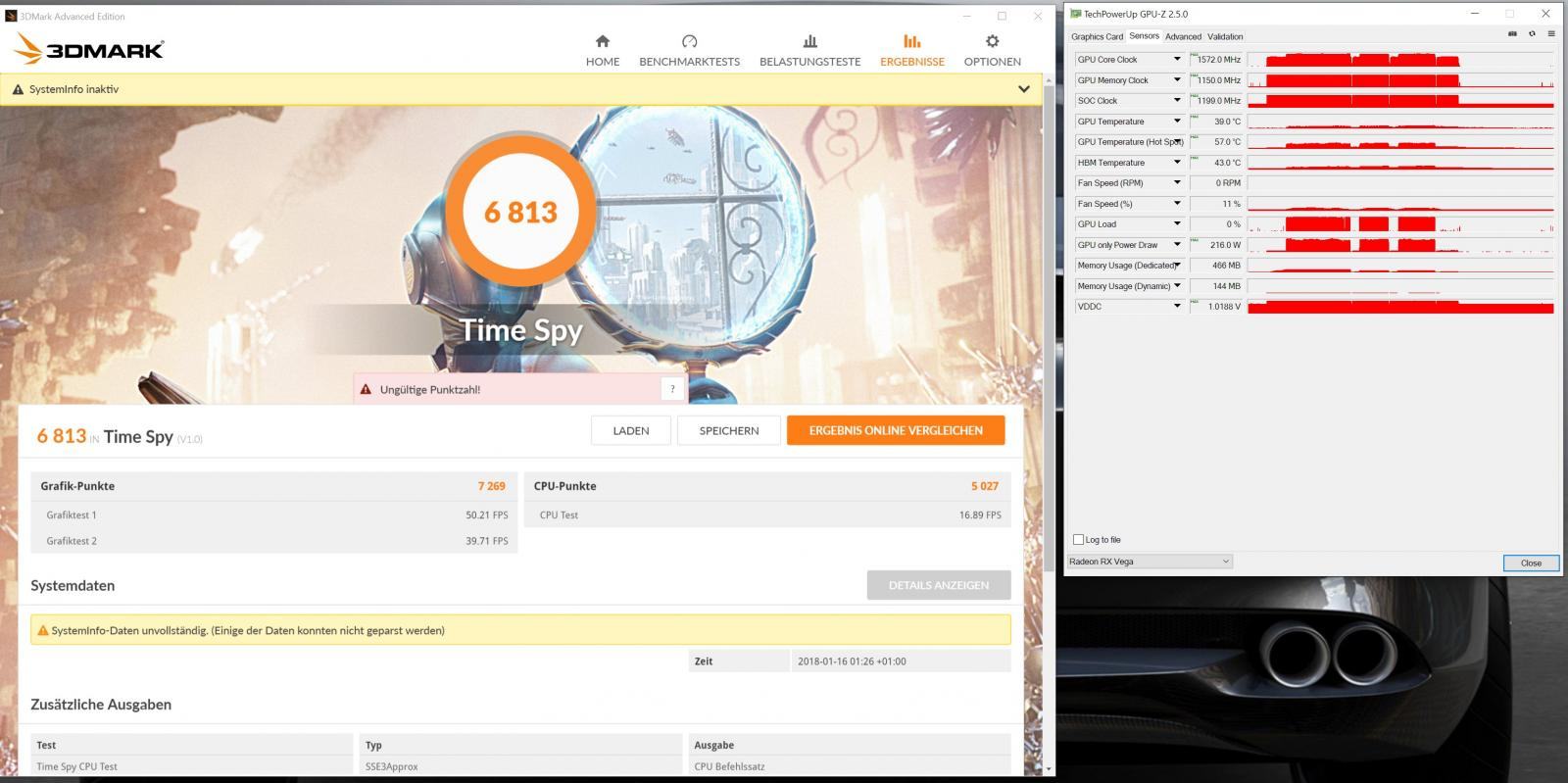Click the Close button in GPU-Z
This screenshot has height=783, width=1568.
[x=1531, y=563]
